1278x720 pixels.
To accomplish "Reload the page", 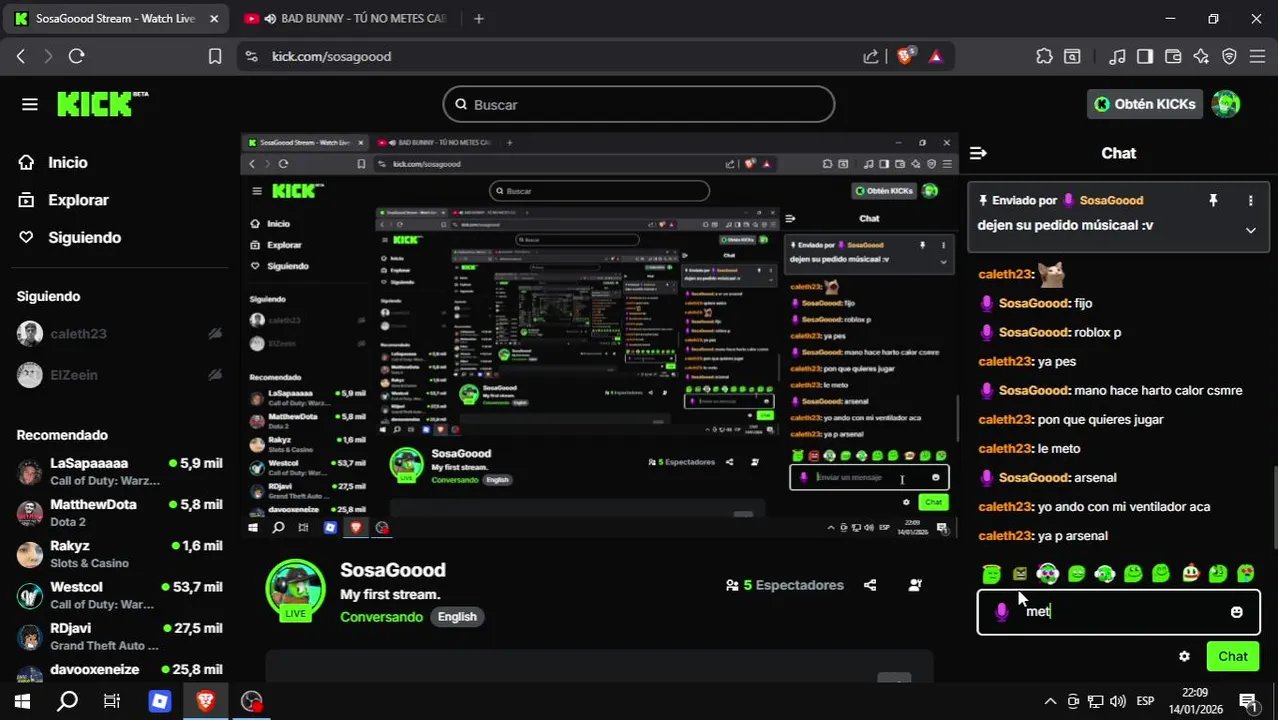I will pyautogui.click(x=76, y=57).
